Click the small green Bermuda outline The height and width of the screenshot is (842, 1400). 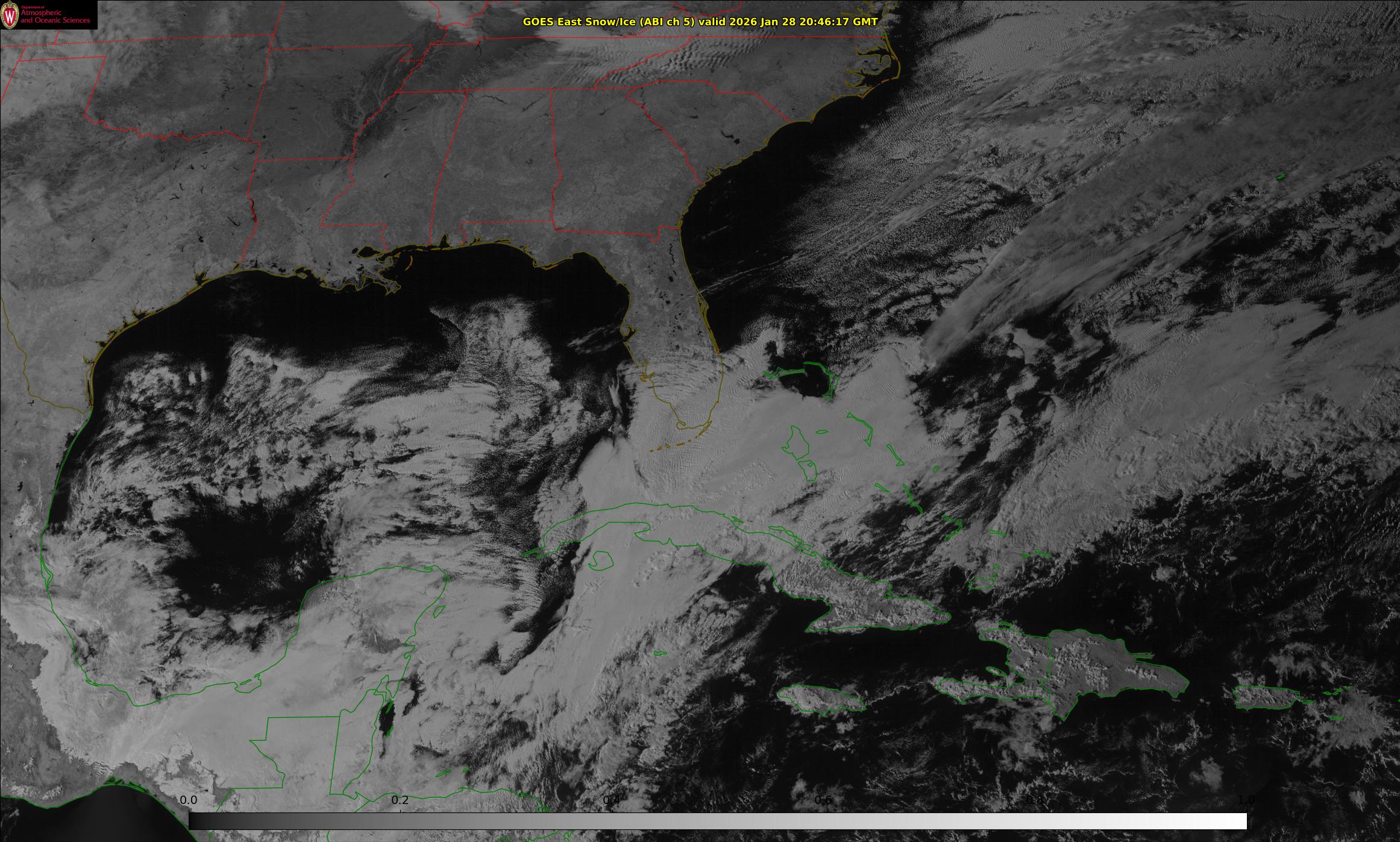point(1280,176)
